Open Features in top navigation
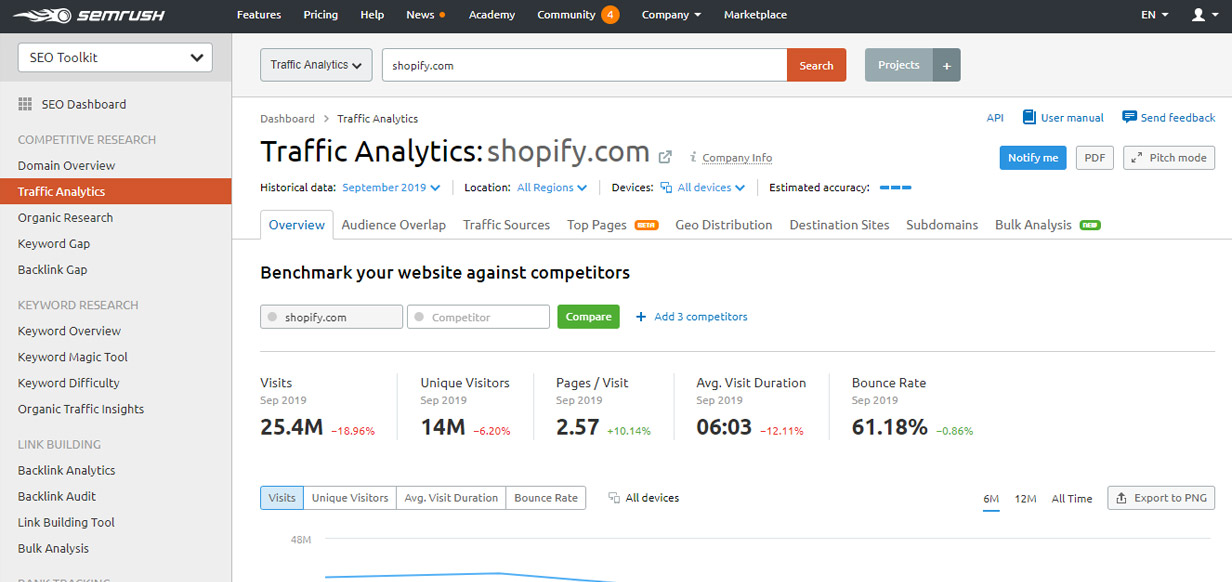The width and height of the screenshot is (1232, 582). pyautogui.click(x=259, y=15)
